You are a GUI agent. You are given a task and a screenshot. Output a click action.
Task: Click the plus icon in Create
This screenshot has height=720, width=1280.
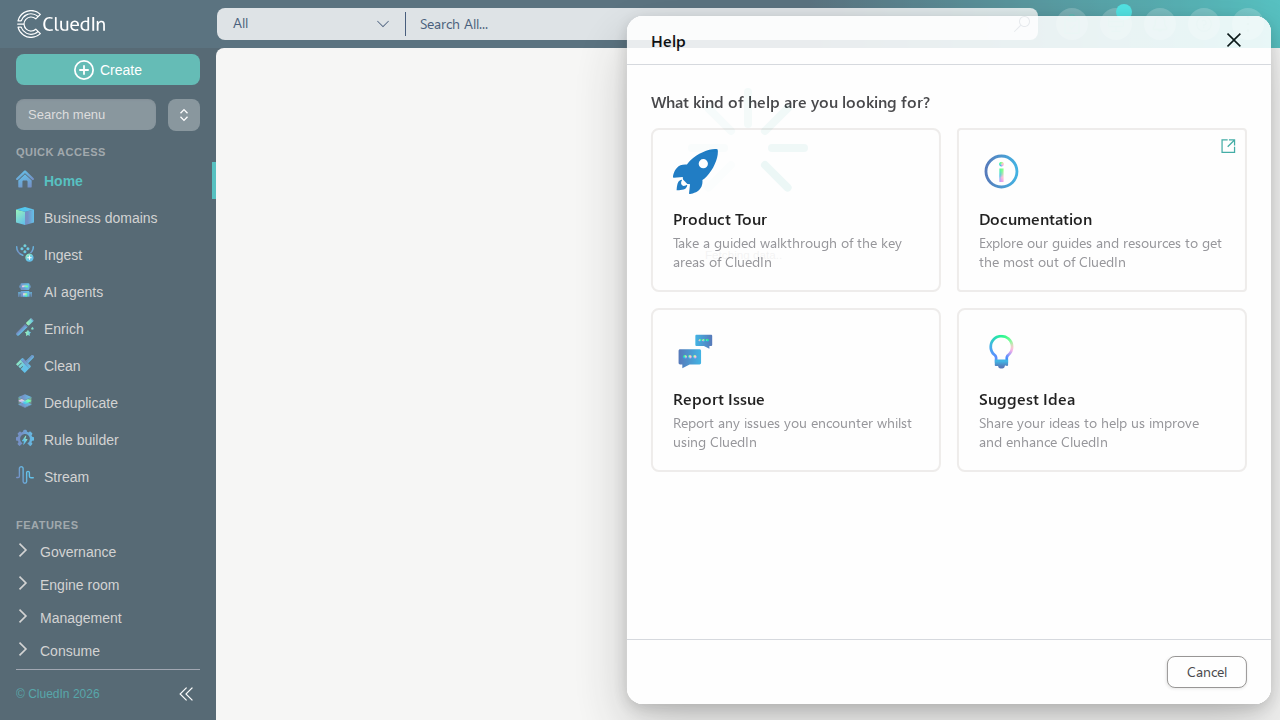click(84, 70)
